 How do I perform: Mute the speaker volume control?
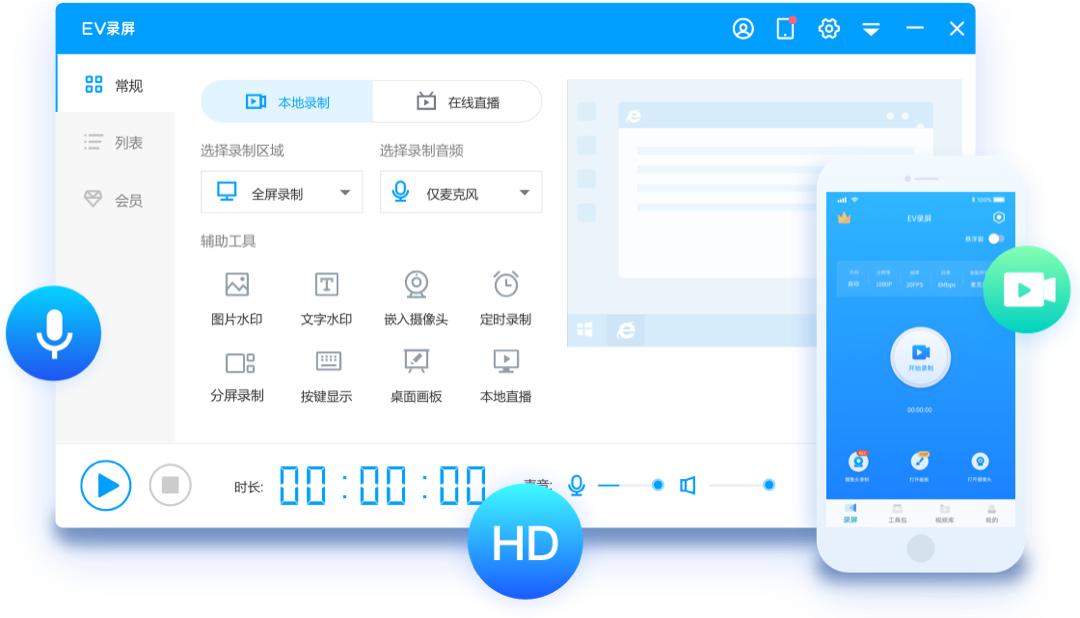pyautogui.click(x=688, y=484)
